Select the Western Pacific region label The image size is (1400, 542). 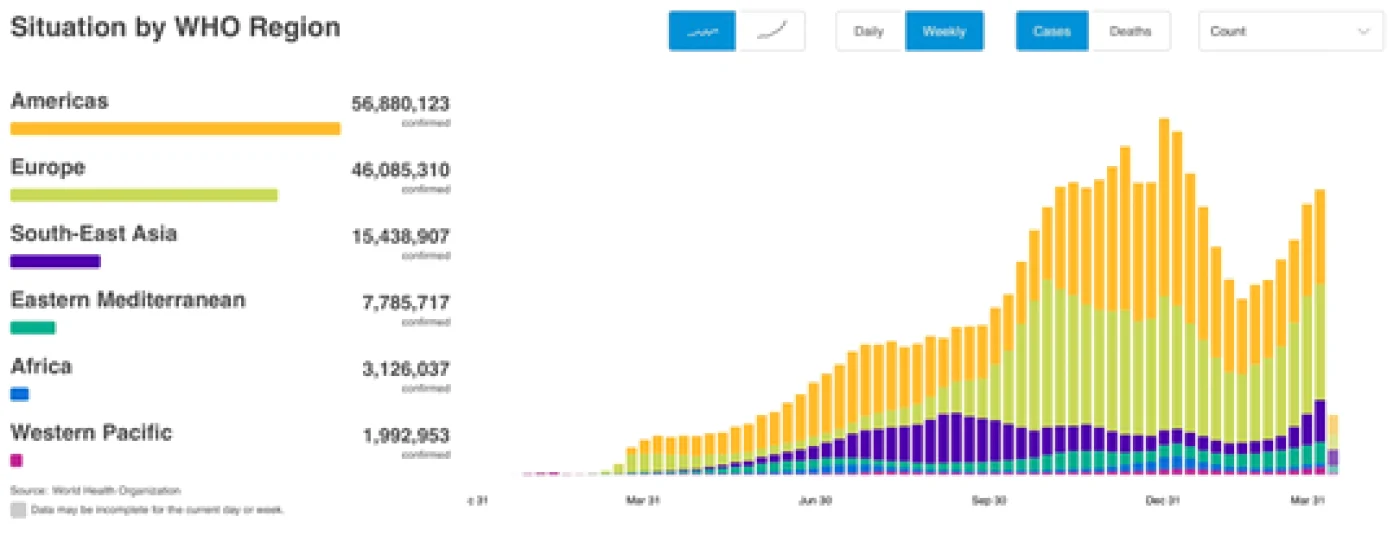pyautogui.click(x=91, y=433)
